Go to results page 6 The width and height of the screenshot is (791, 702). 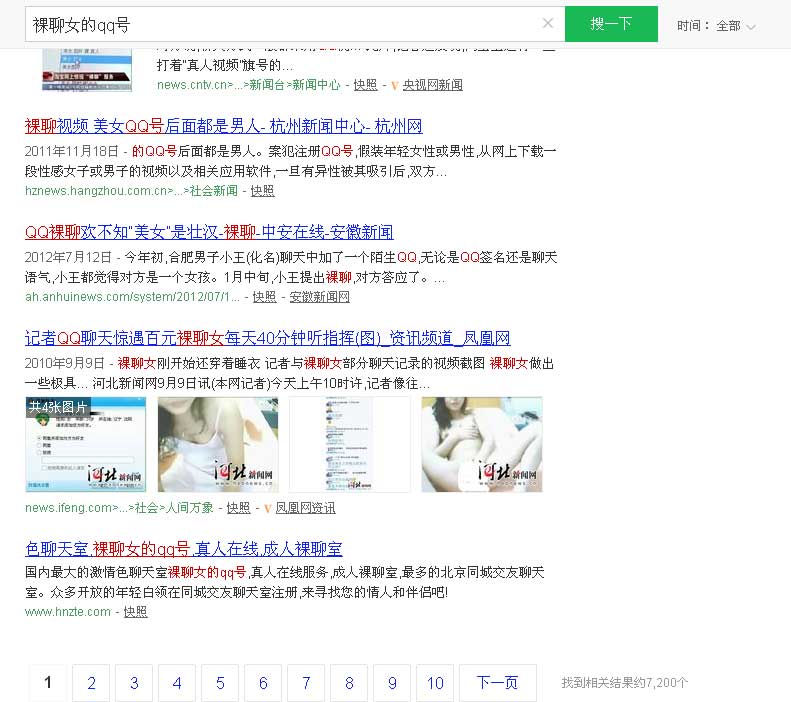pos(263,683)
